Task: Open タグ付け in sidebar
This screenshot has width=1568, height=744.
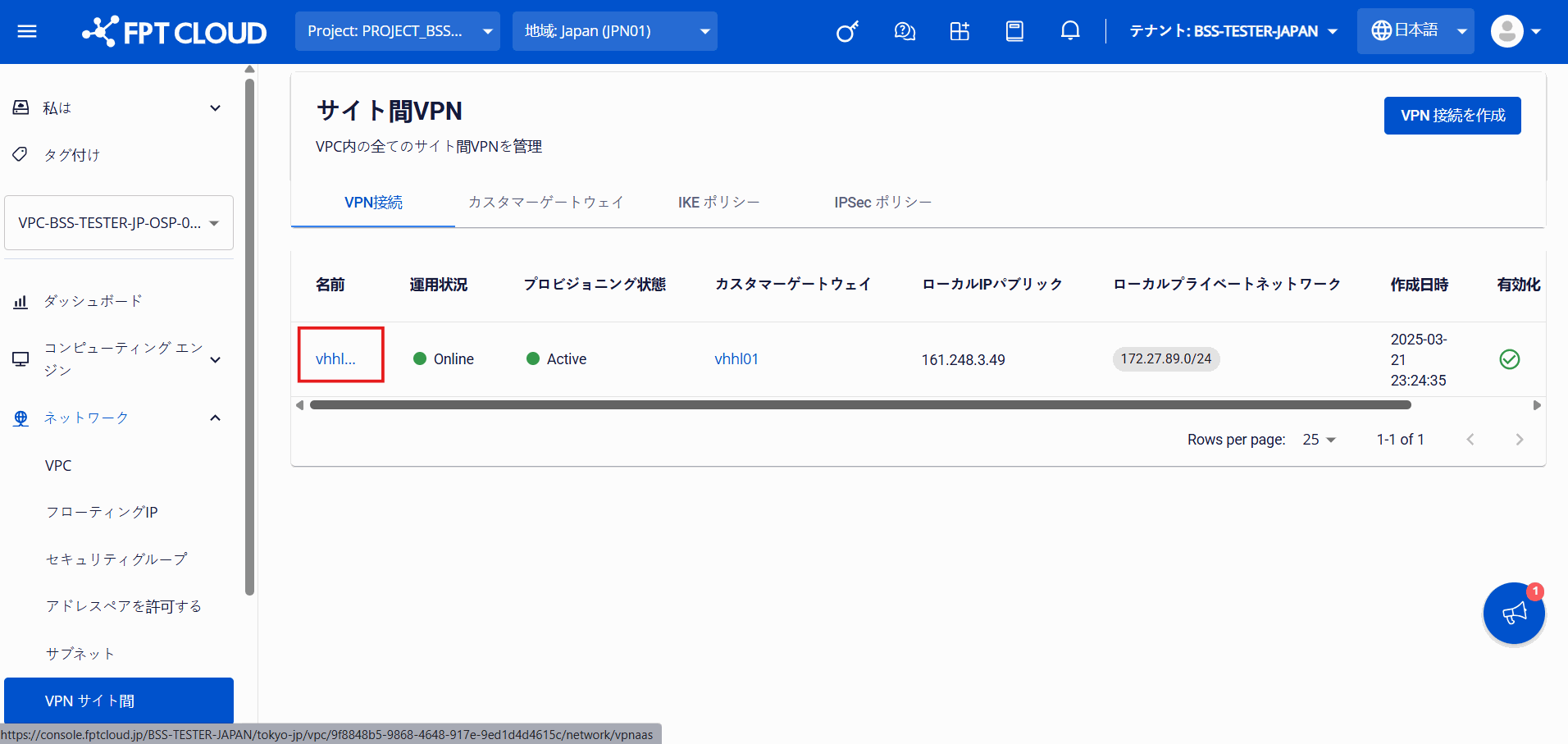Action: (x=71, y=154)
